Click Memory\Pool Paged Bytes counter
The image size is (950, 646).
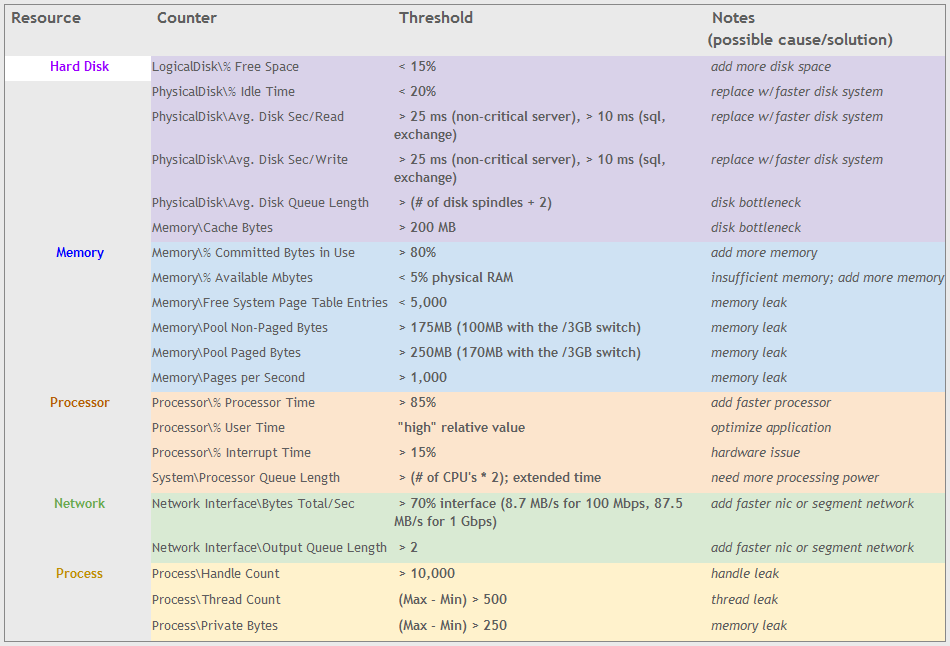(226, 353)
